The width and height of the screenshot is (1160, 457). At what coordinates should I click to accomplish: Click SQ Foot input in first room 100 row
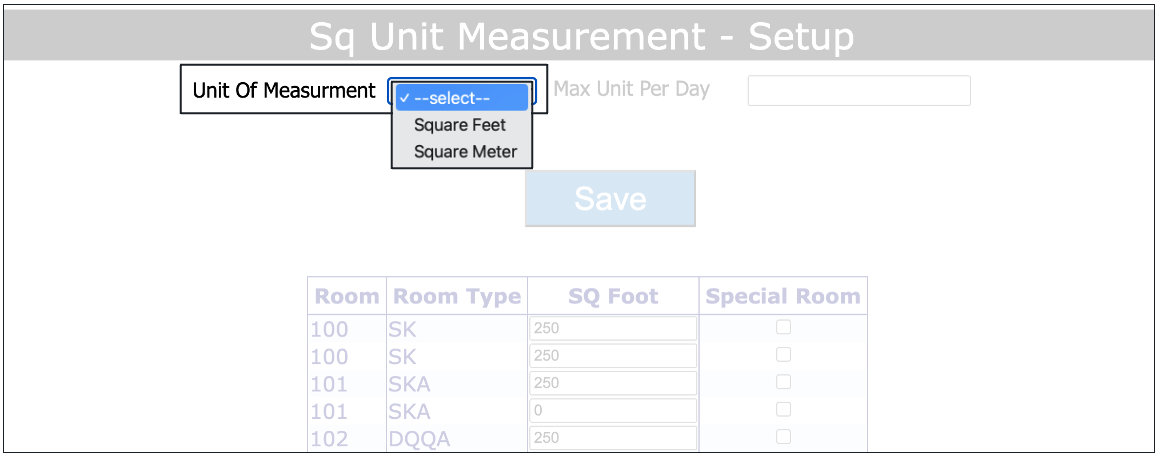tap(612, 328)
